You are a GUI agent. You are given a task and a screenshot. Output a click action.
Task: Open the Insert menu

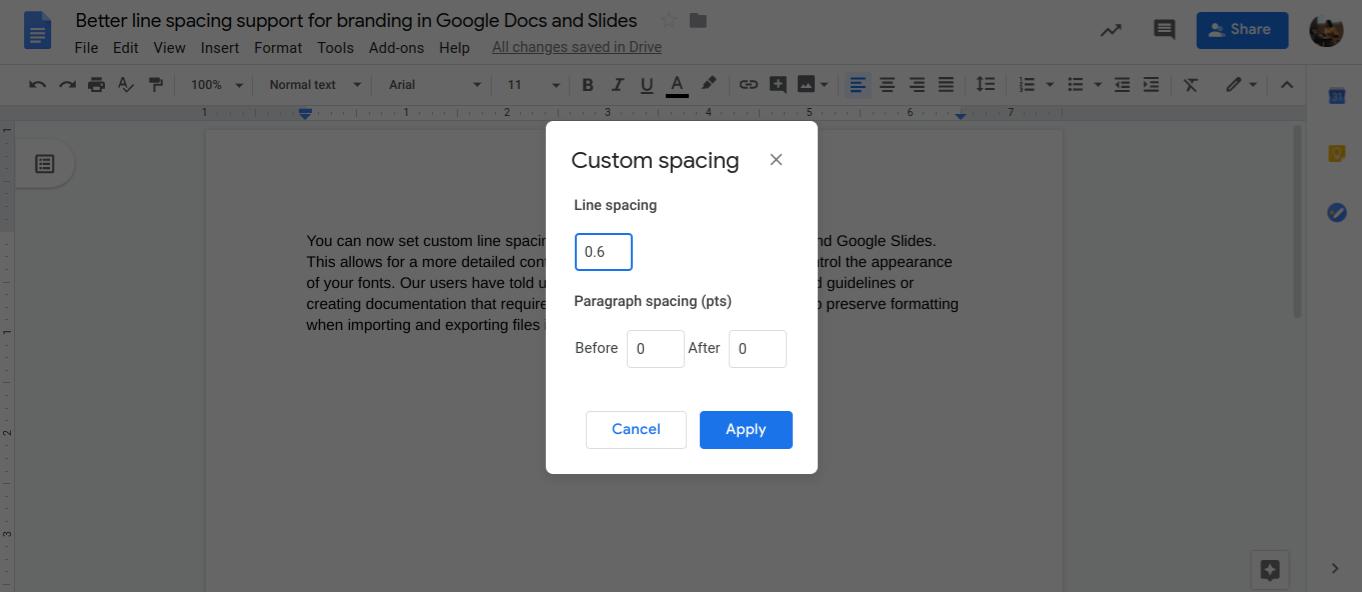(x=220, y=47)
